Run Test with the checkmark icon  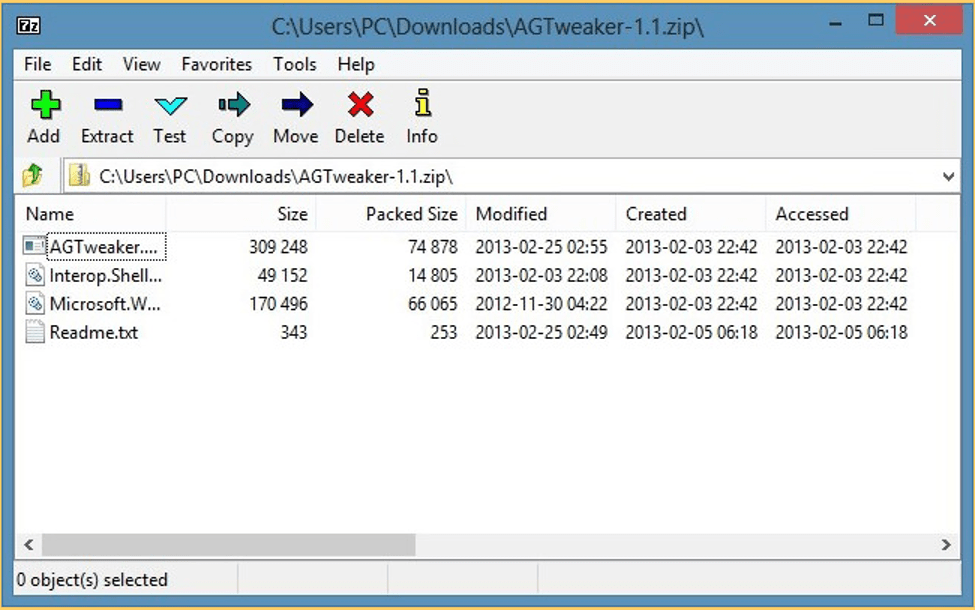(x=170, y=105)
